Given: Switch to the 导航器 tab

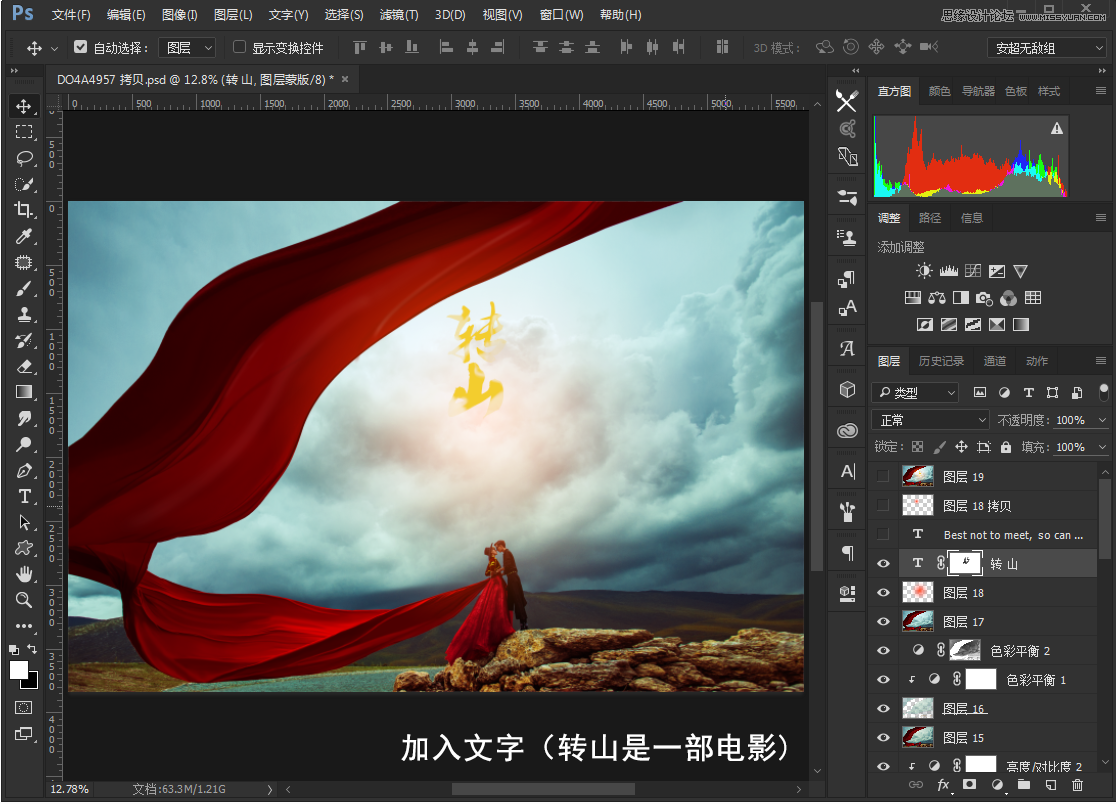Looking at the screenshot, I should (979, 91).
